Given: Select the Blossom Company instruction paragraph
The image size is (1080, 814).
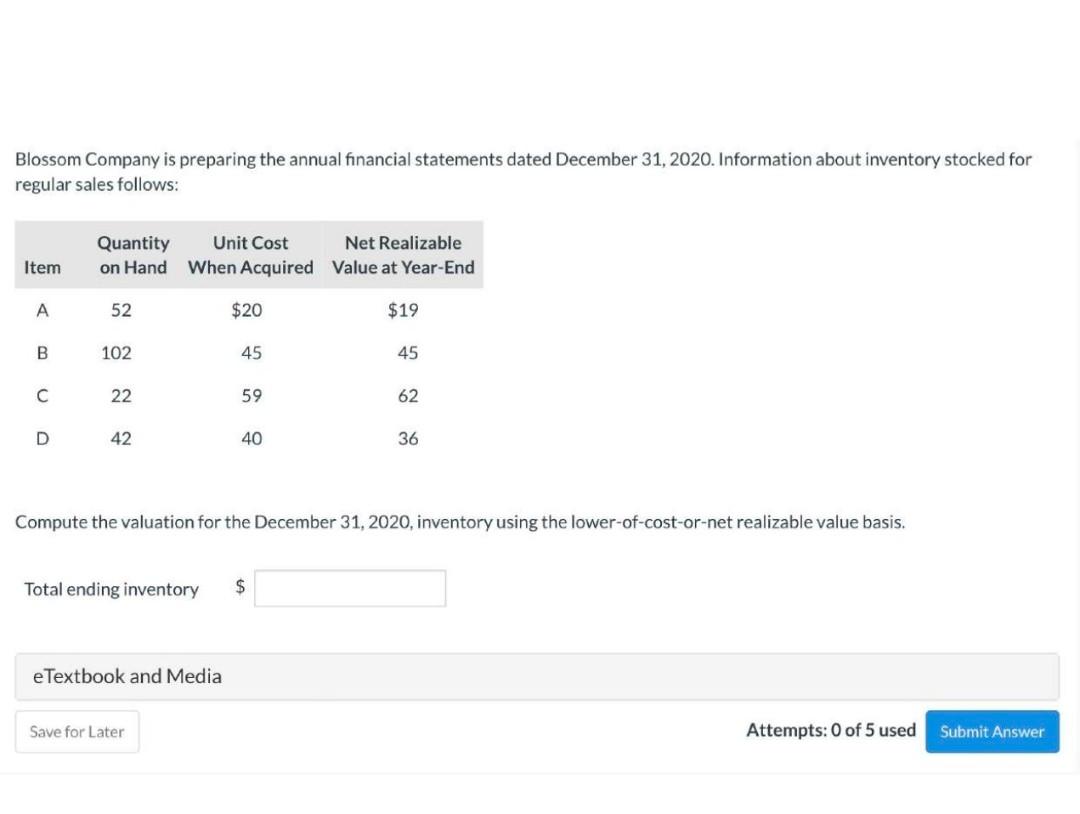Looking at the screenshot, I should (524, 171).
